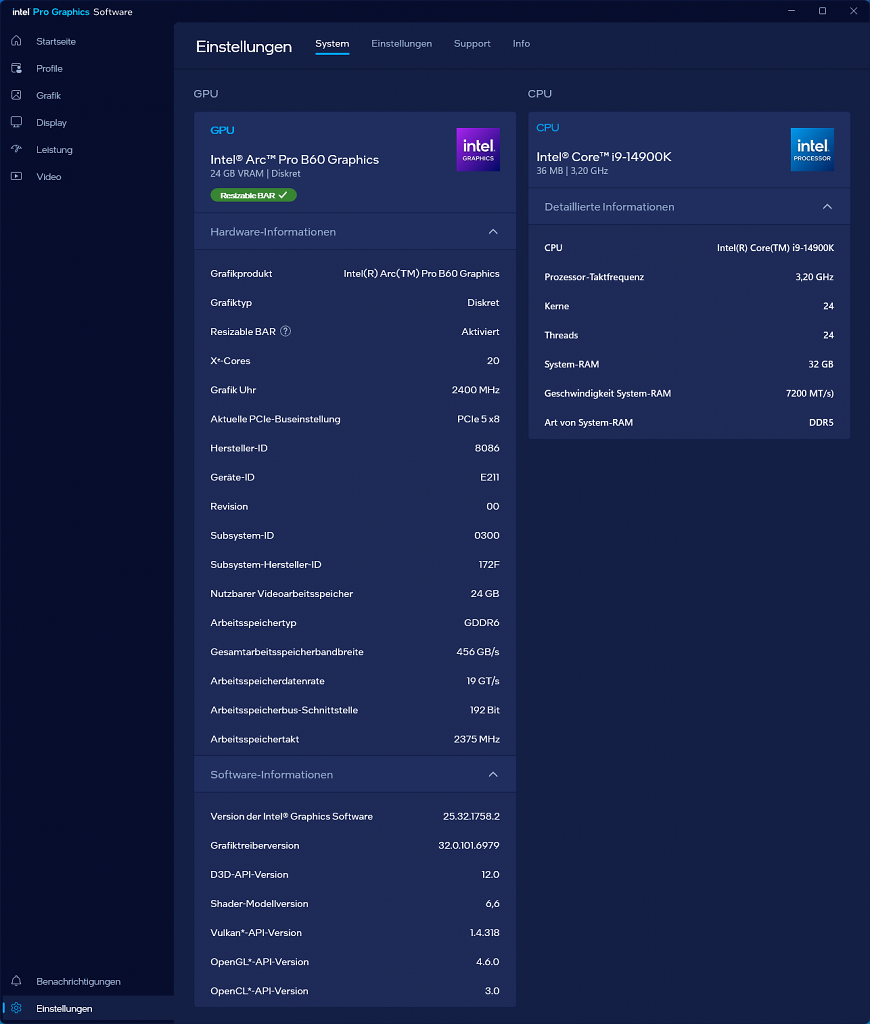This screenshot has height=1024, width=870.
Task: Collapse the Hardware-Informationen section
Action: 493,232
